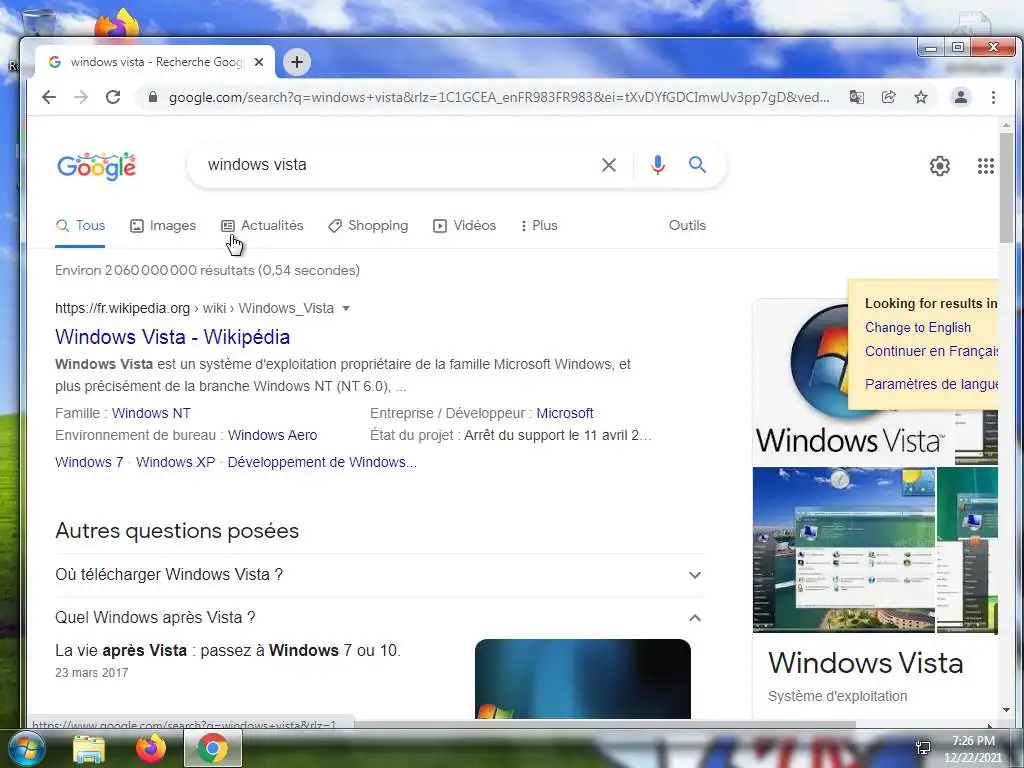Select the Tous search tab
The image size is (1024, 768).
tap(80, 225)
